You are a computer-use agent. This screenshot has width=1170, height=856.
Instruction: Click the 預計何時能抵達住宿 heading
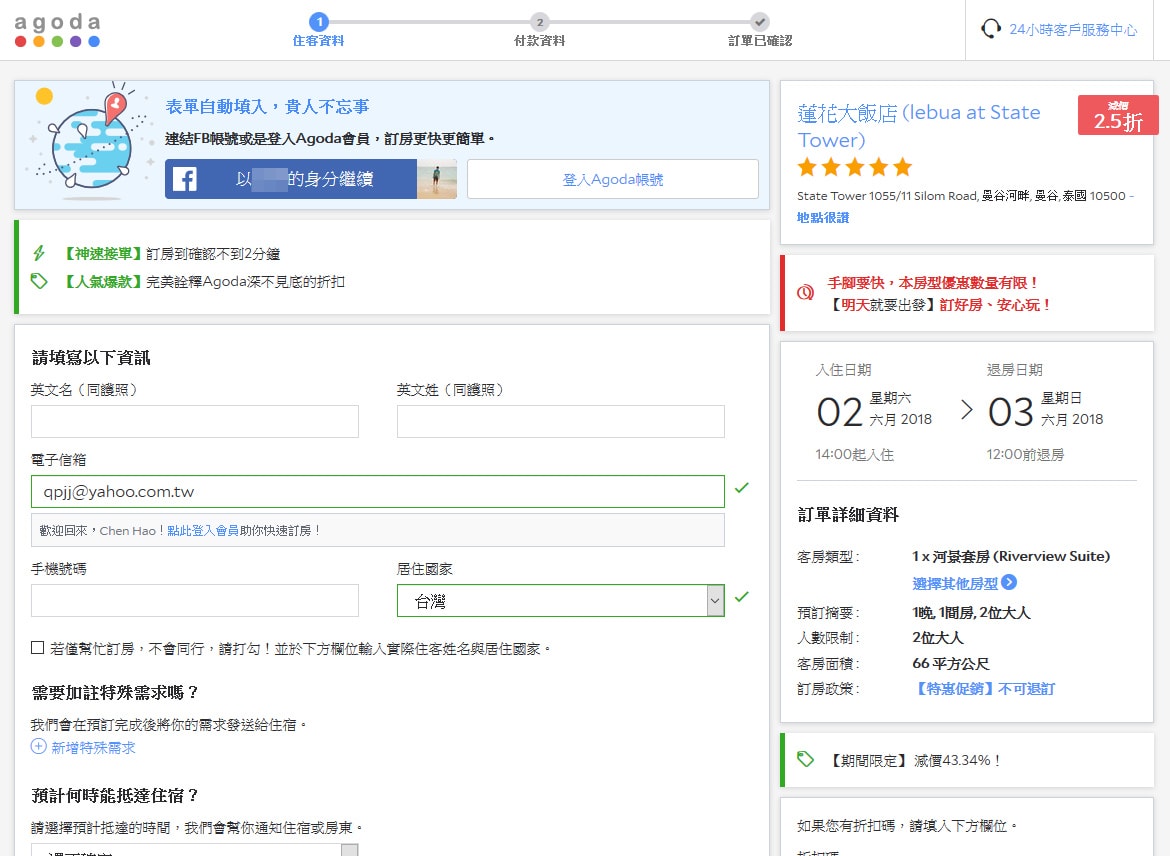[x=115, y=796]
